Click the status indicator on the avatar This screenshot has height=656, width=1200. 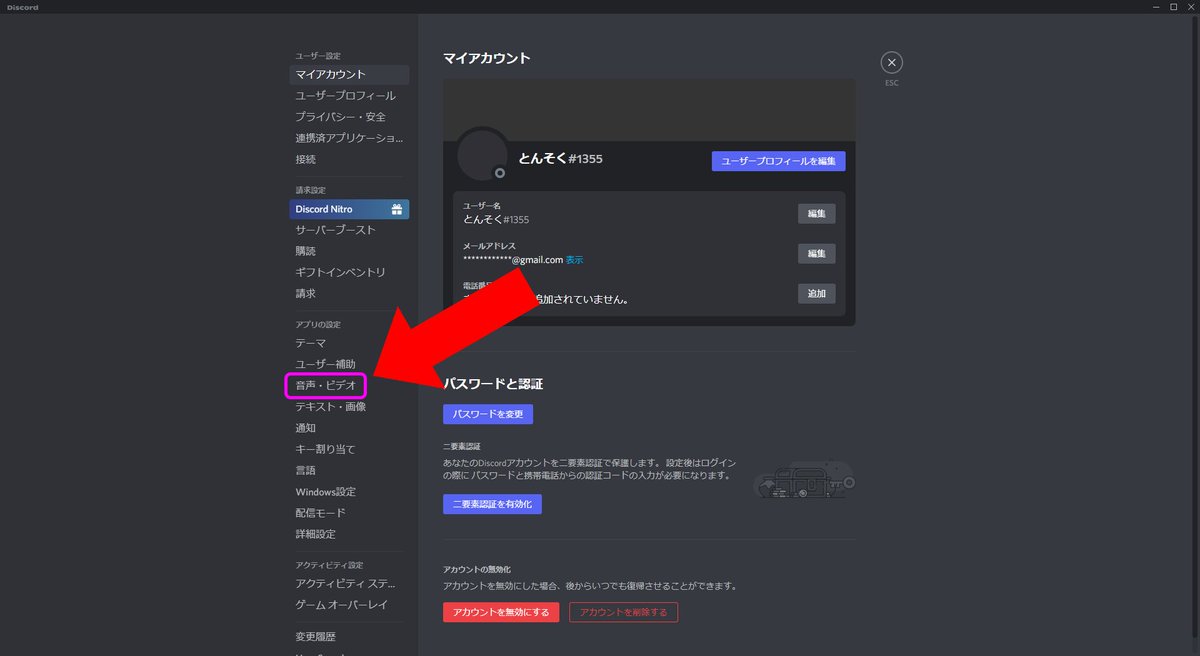(500, 173)
